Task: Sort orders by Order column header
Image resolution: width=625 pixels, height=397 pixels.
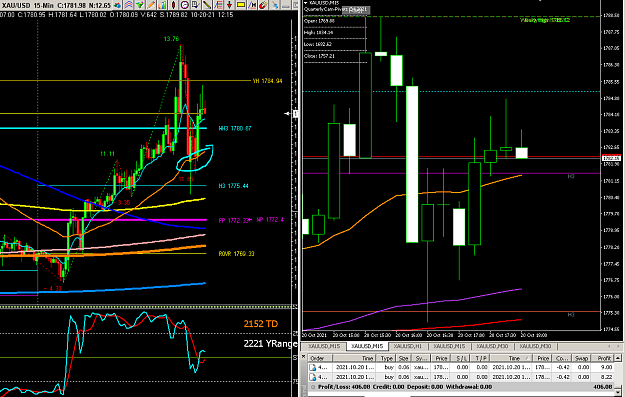Action: (x=320, y=358)
